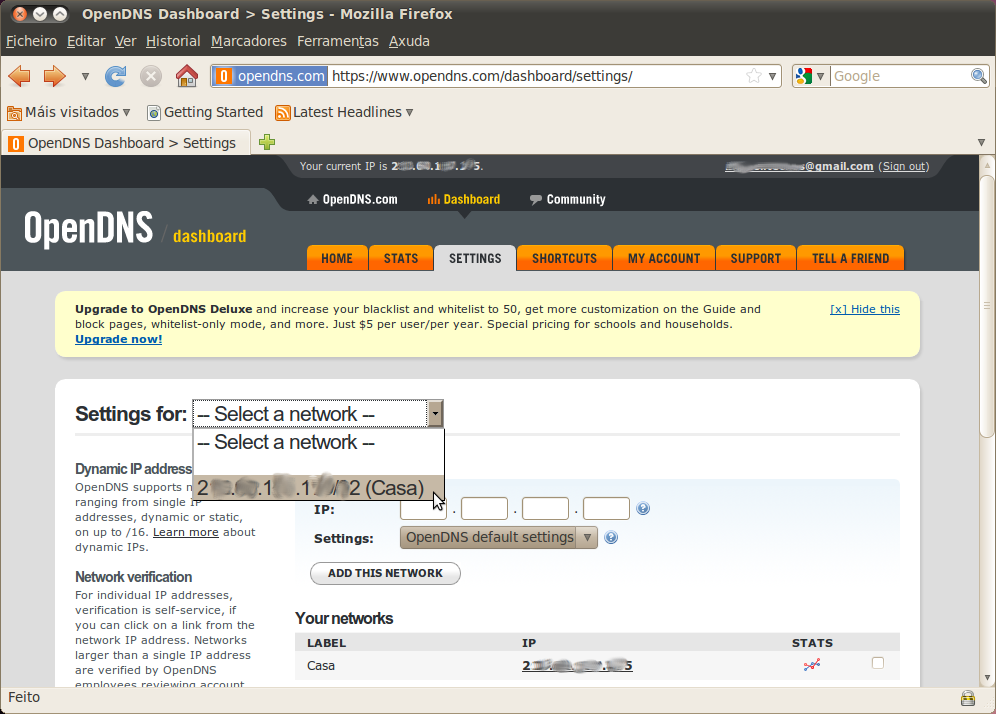Open the Ficheiro menu
This screenshot has width=996, height=714.
click(32, 41)
